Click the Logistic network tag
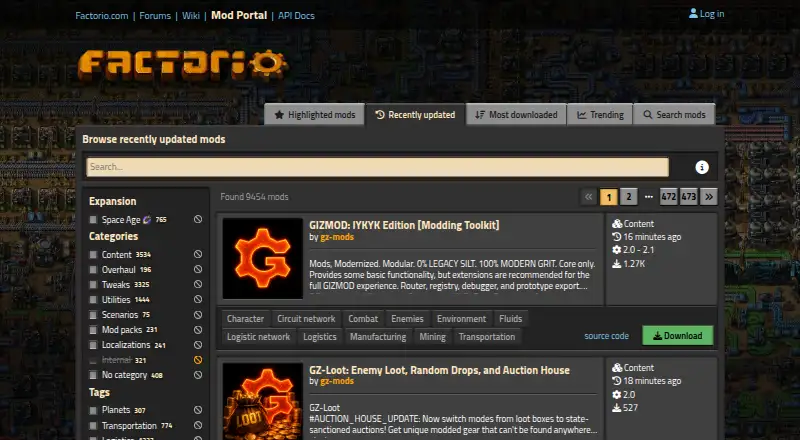The height and width of the screenshot is (440, 800). click(258, 337)
